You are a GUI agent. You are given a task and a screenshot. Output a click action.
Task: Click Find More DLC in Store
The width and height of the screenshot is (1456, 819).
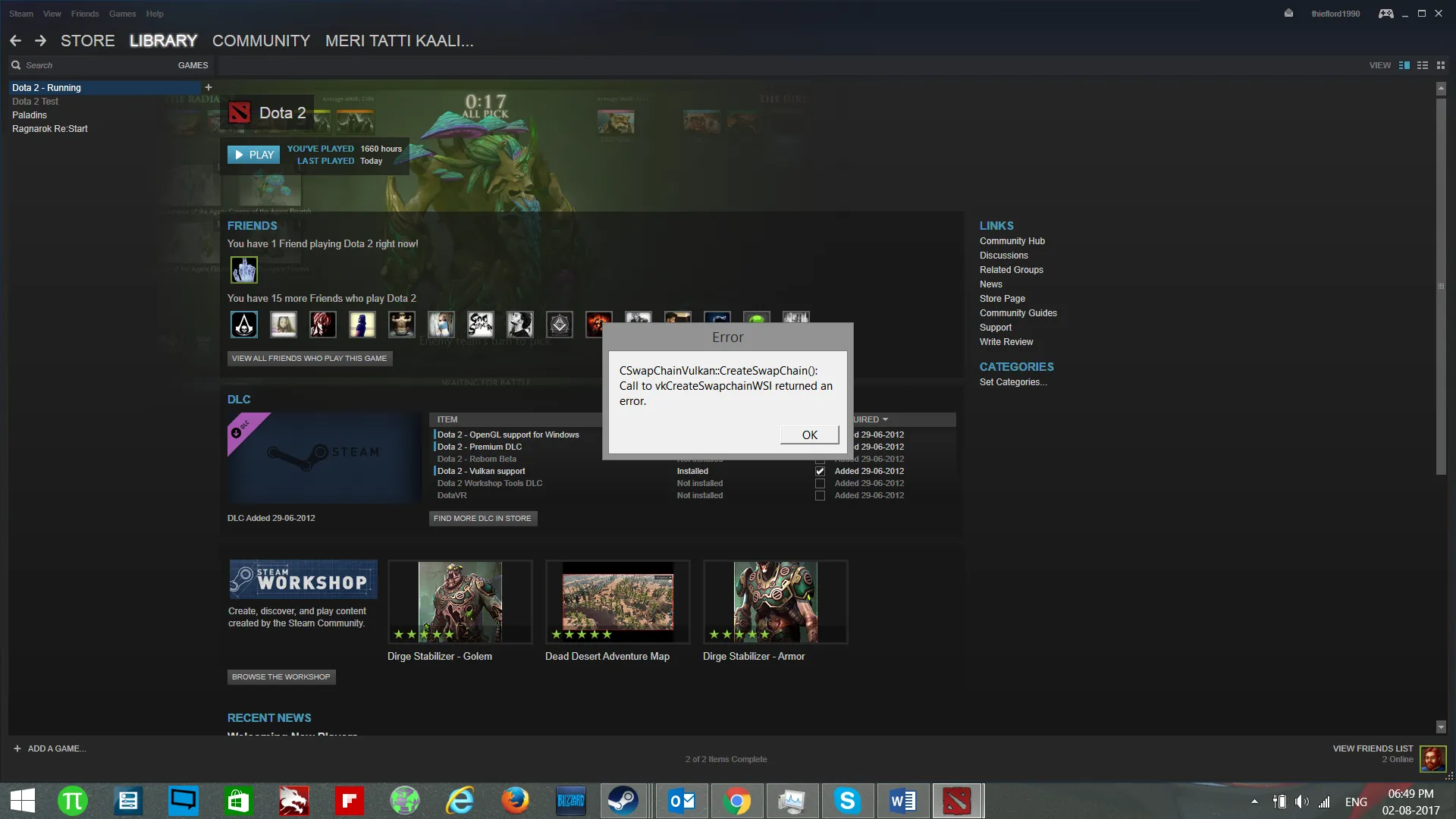[x=482, y=518]
